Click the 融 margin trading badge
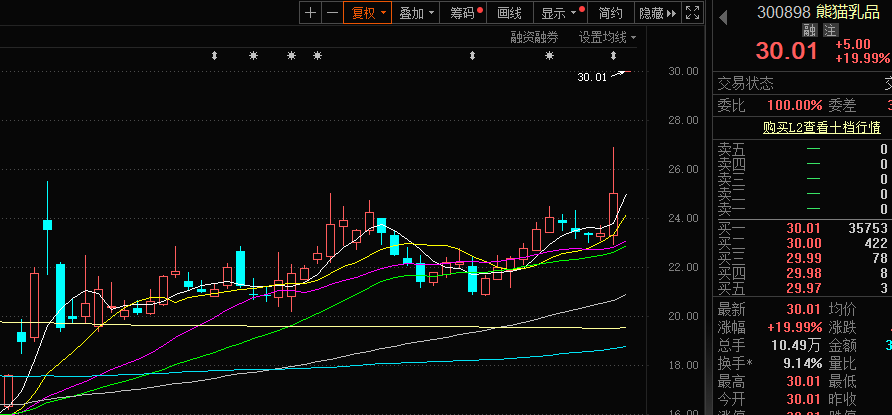Viewport: 892px width, 415px height. click(x=809, y=30)
